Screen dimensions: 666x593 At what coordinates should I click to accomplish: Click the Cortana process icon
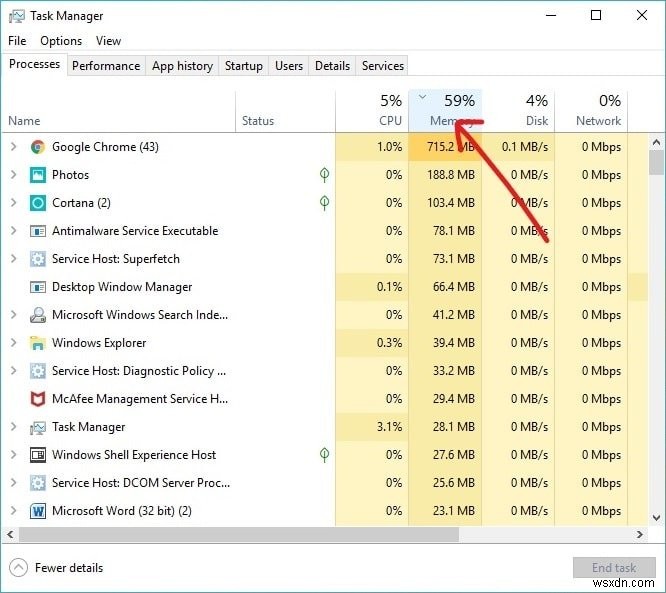(x=38, y=203)
